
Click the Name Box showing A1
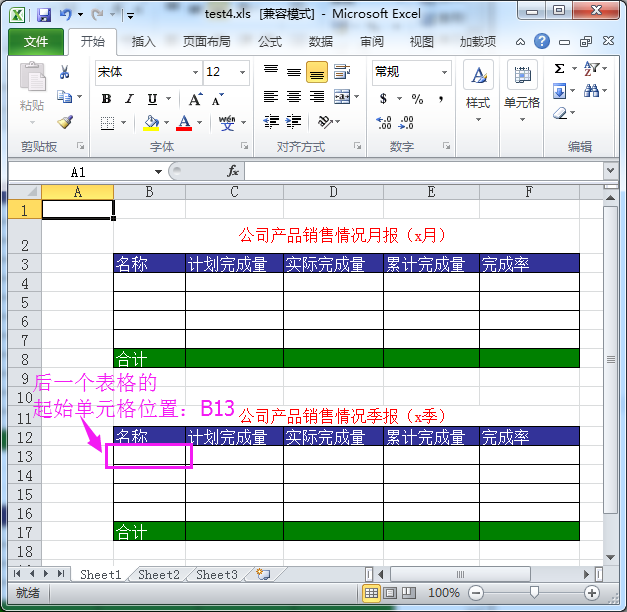click(78, 171)
